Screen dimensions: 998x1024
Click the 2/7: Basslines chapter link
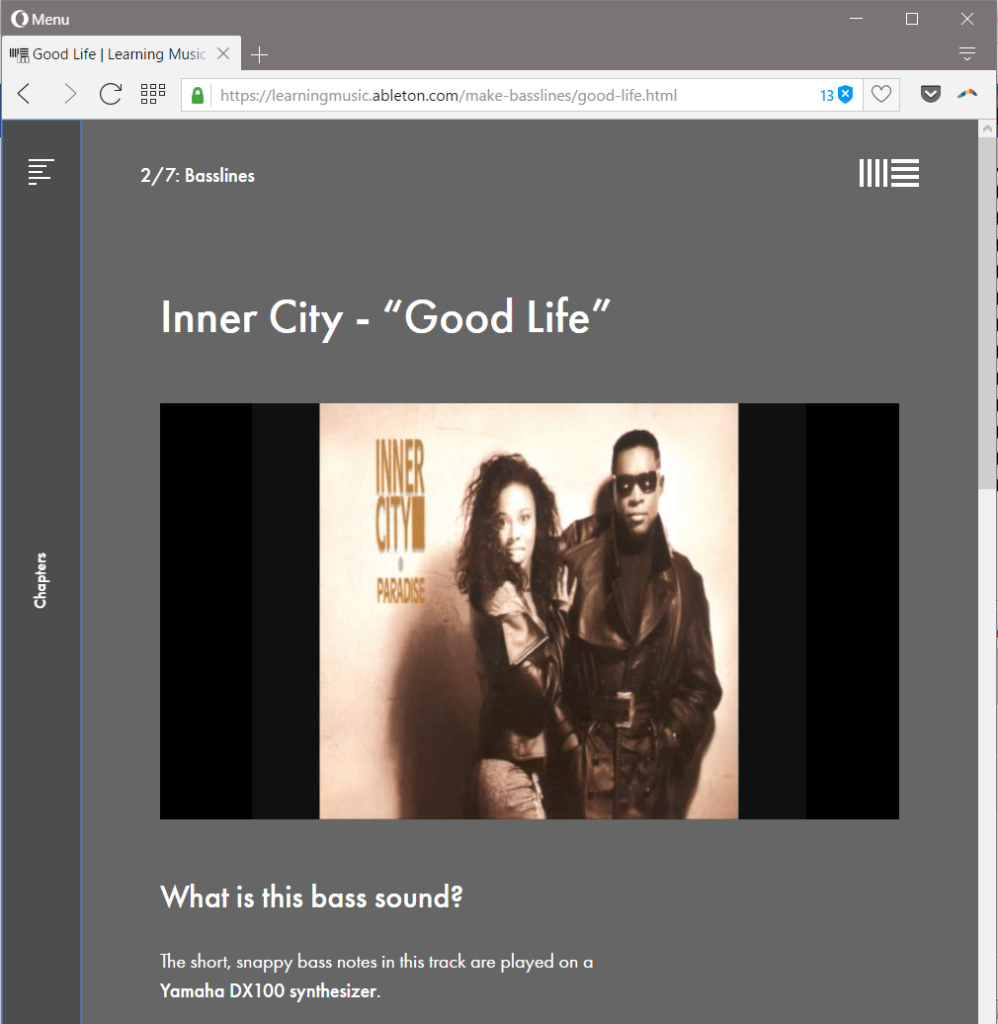point(197,176)
